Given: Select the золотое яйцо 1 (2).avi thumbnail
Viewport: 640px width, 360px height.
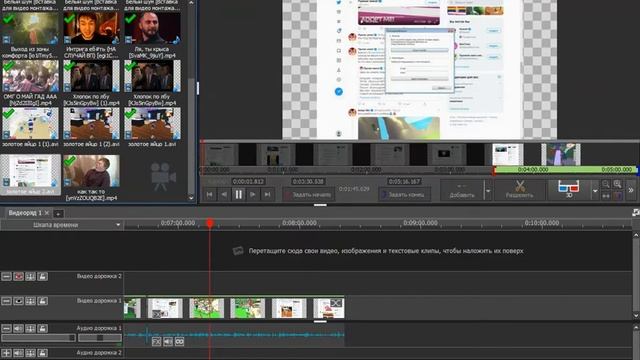Looking at the screenshot, I should coord(91,124).
